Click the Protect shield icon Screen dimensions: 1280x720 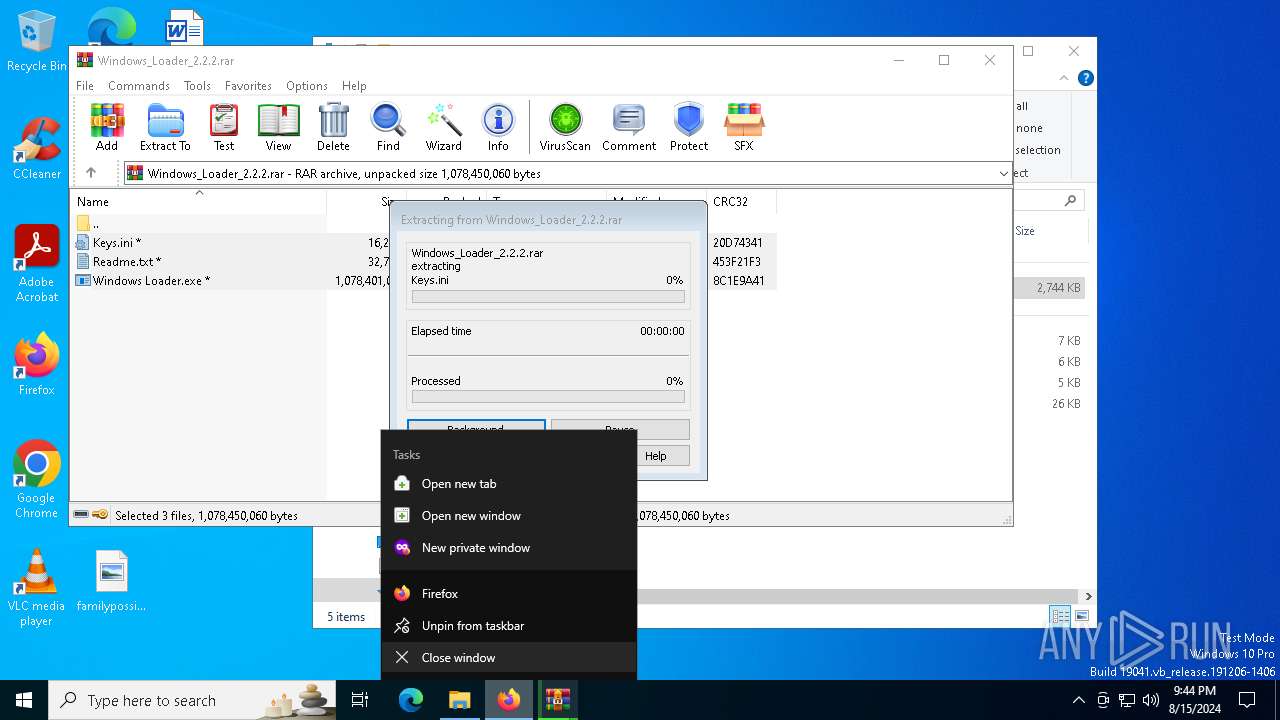pos(689,127)
